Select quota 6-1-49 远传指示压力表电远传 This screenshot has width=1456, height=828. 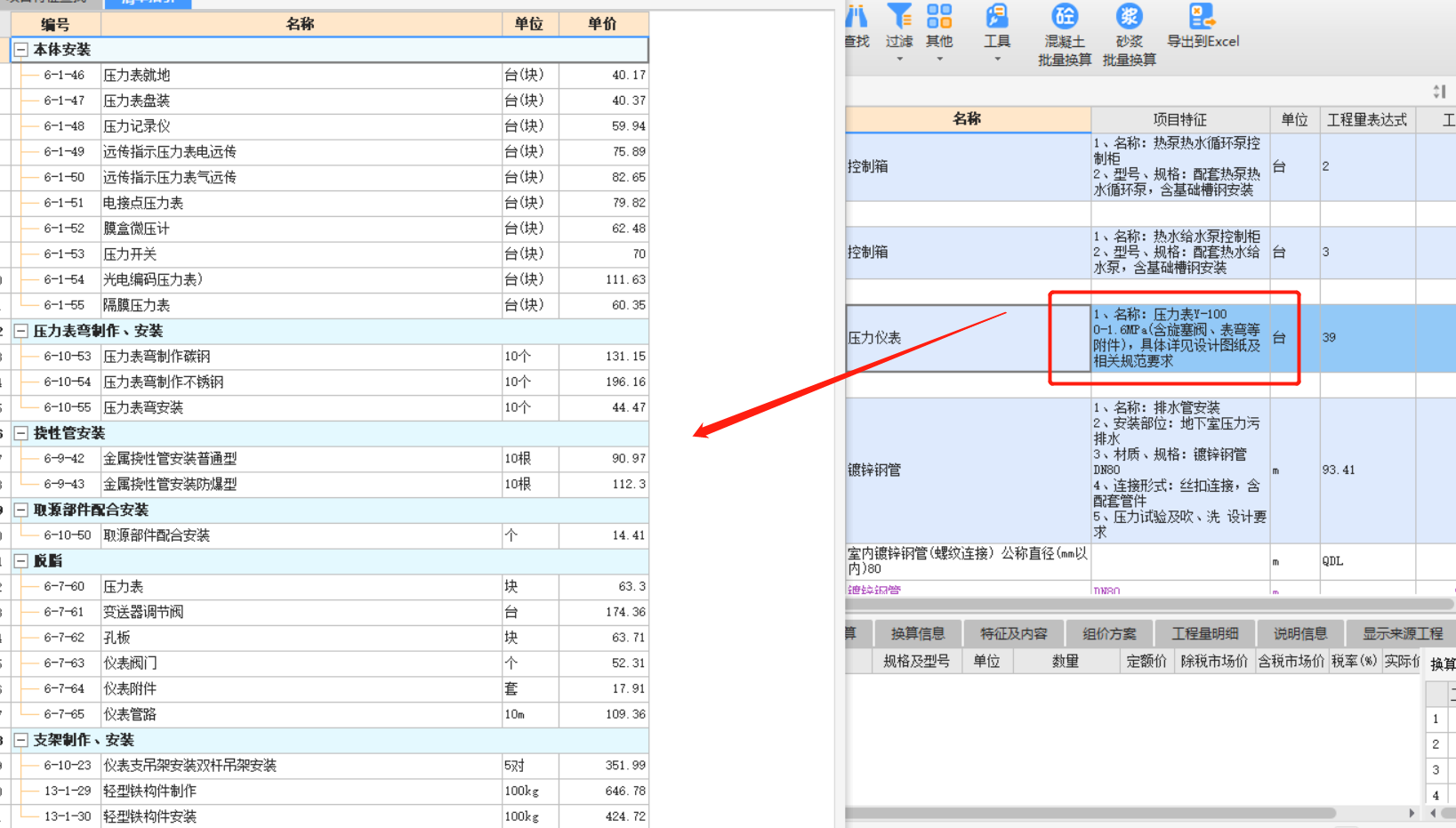click(329, 152)
